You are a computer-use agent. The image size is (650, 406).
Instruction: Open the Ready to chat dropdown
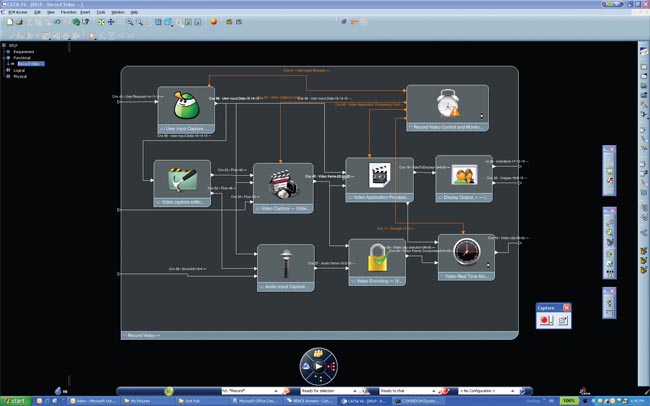point(434,391)
